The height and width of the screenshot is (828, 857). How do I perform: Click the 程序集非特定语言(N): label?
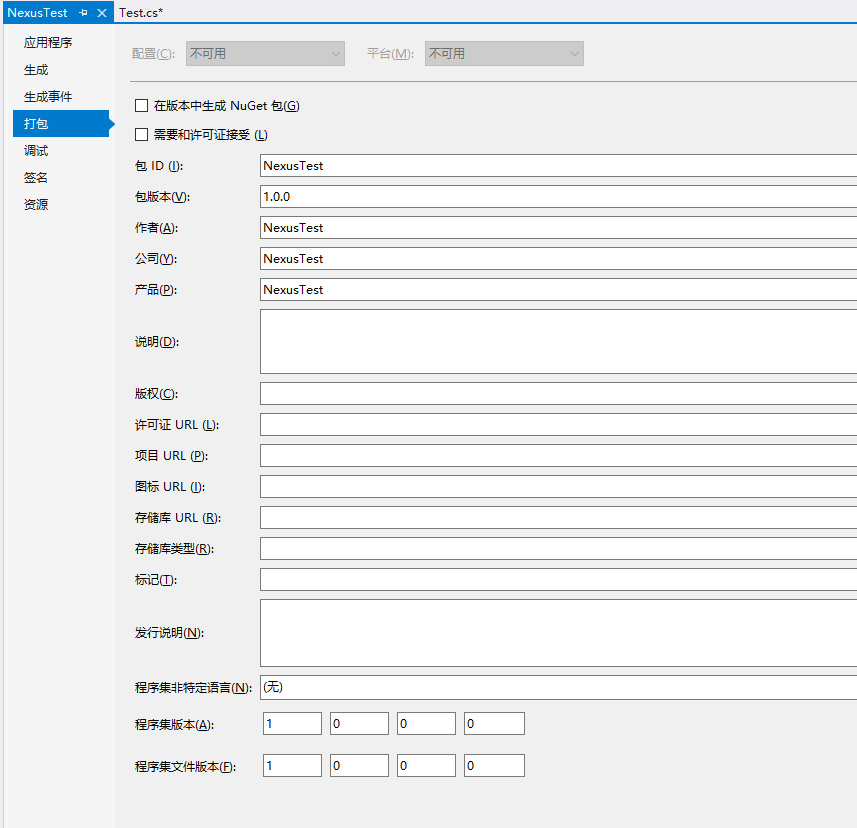click(193, 688)
